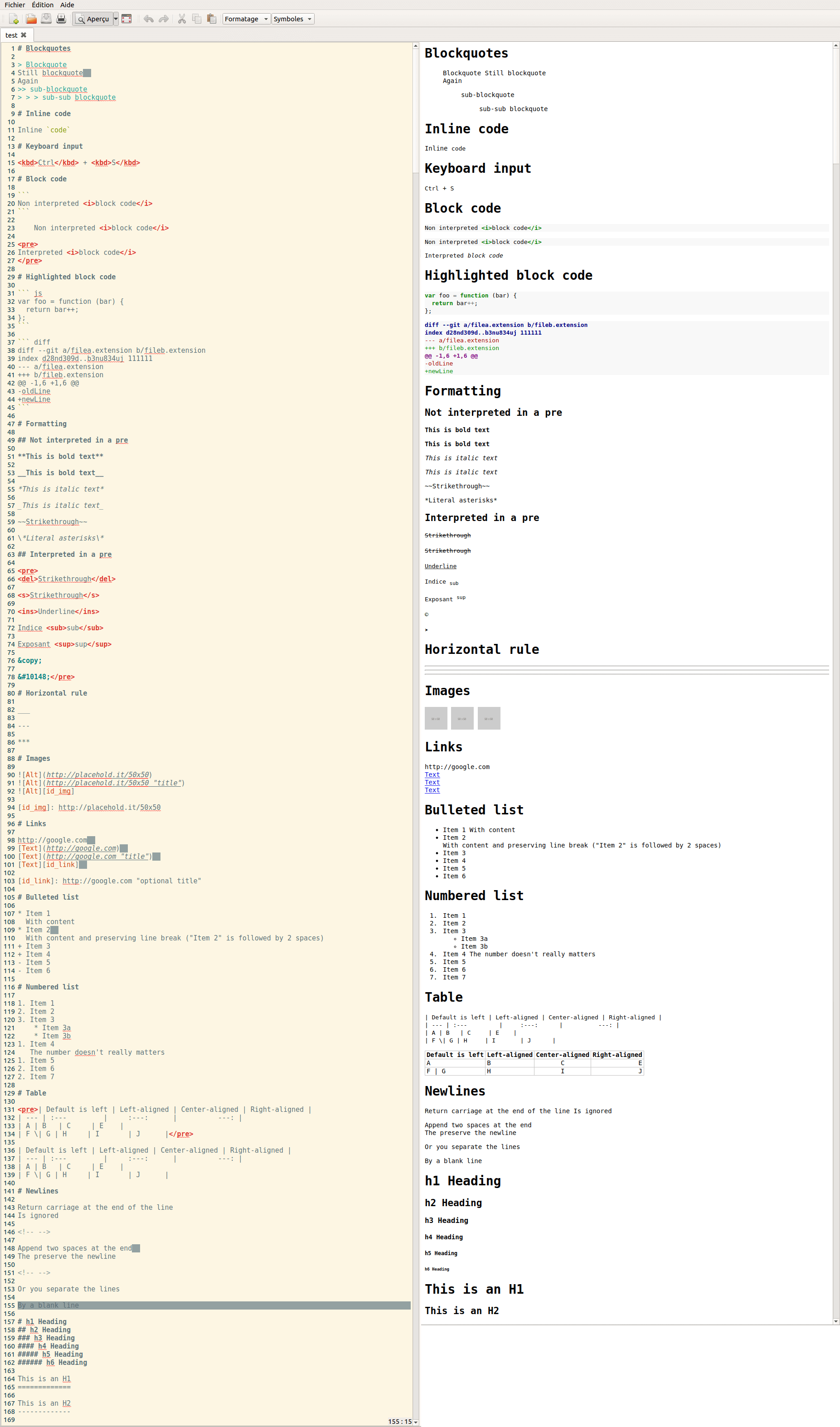Click the editor scrollbar up arrow
Image resolution: width=840 pixels, height=1427 pixels.
[416, 46]
